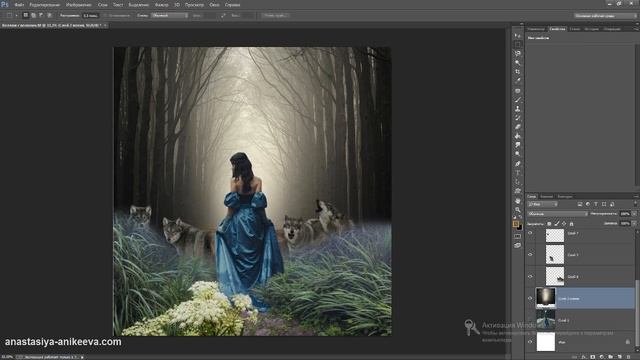This screenshot has height=360, width=640.
Task: Toggle lock image pixels
Action: click(x=557, y=224)
